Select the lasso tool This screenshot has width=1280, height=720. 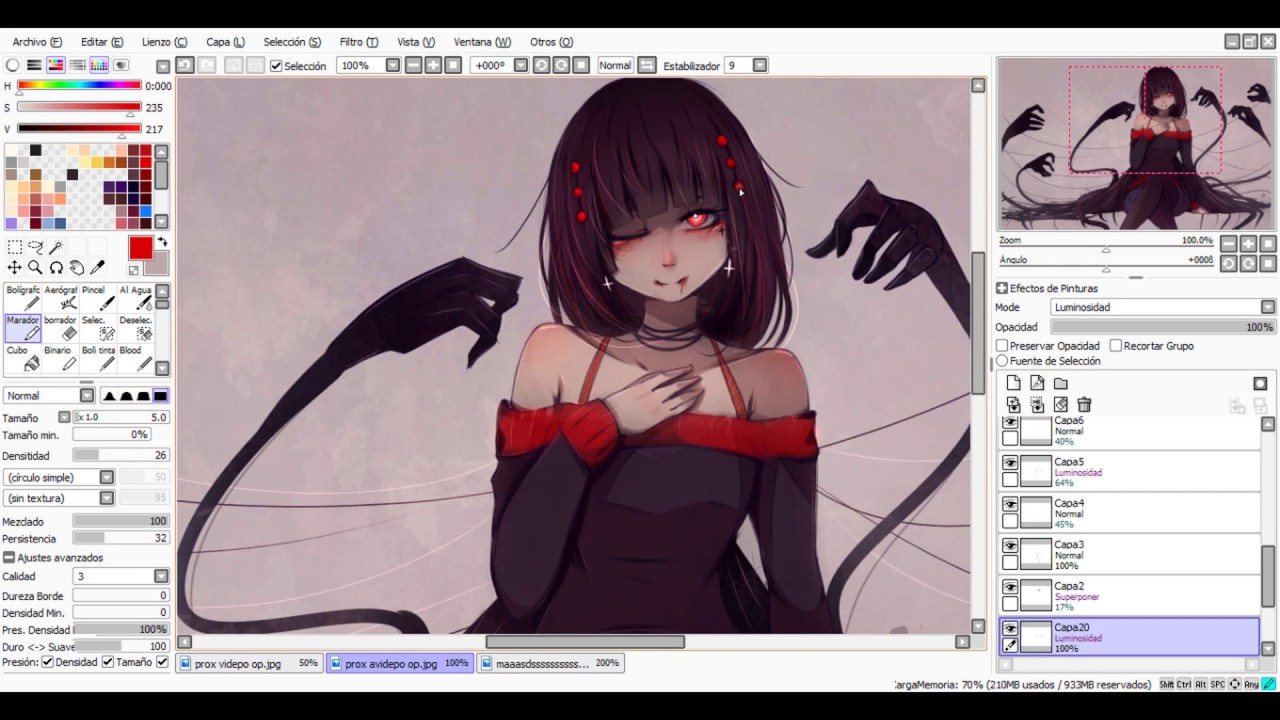(35, 247)
